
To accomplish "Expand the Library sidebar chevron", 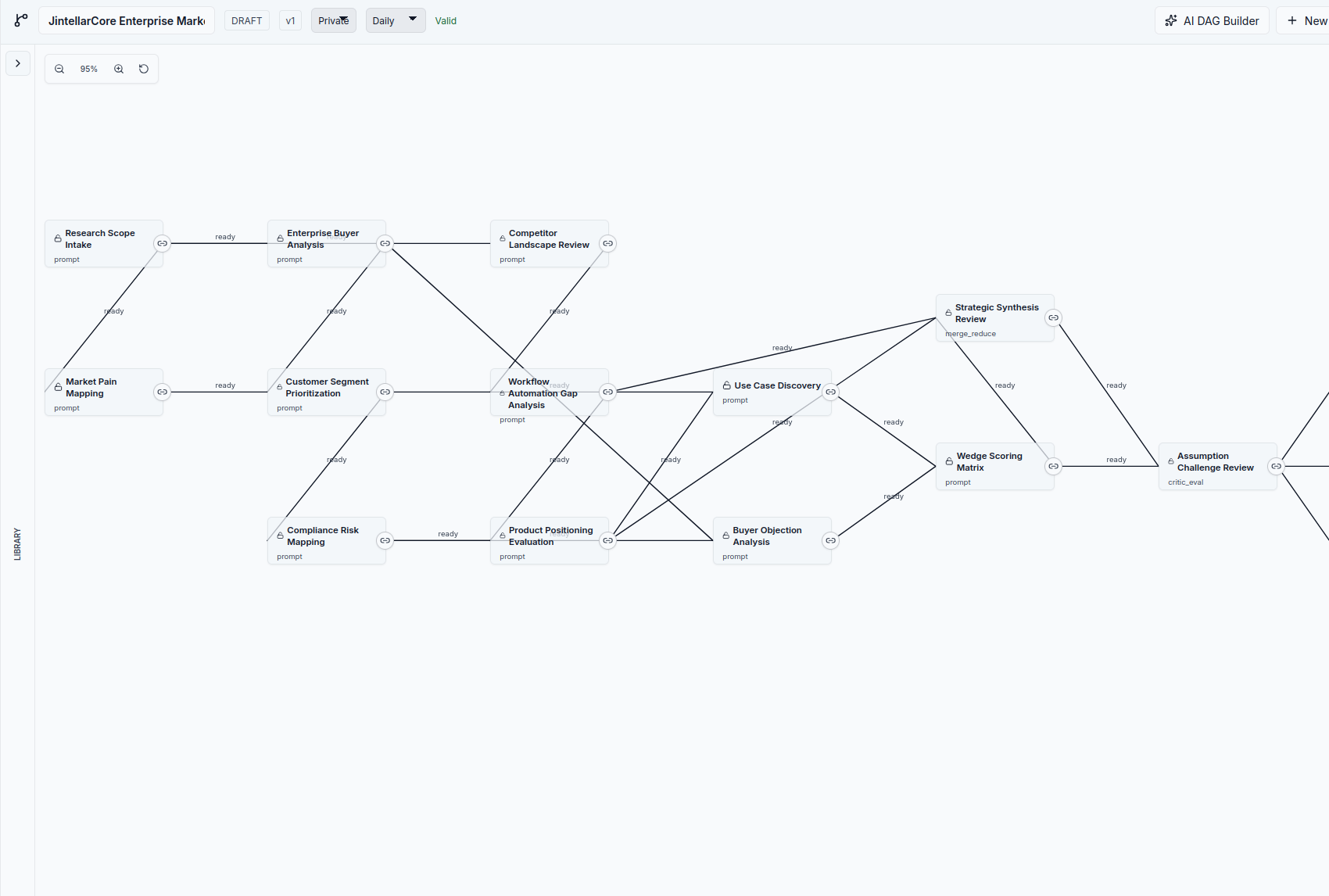I will 18,63.
